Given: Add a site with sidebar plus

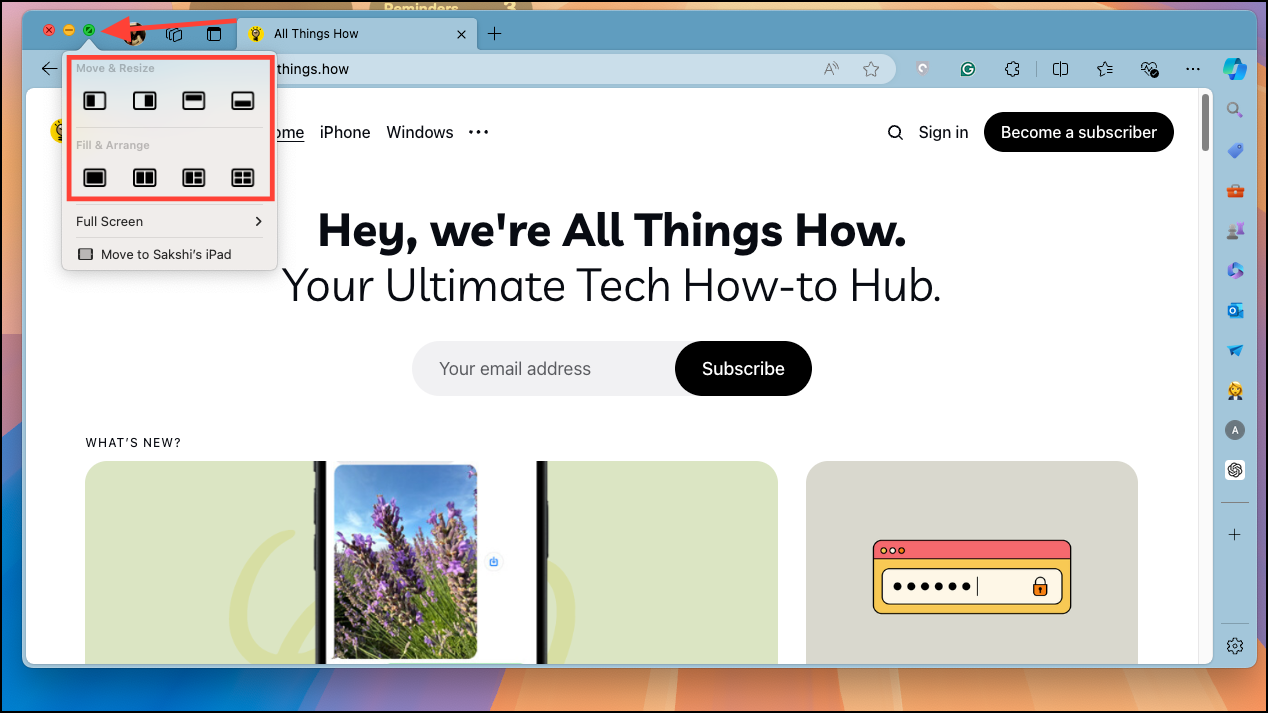Looking at the screenshot, I should (1235, 535).
